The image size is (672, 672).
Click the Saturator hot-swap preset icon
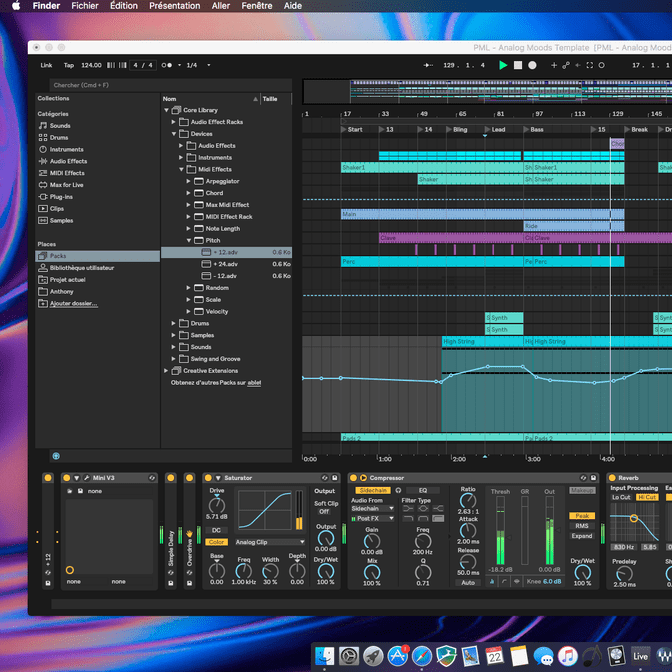tap(325, 478)
